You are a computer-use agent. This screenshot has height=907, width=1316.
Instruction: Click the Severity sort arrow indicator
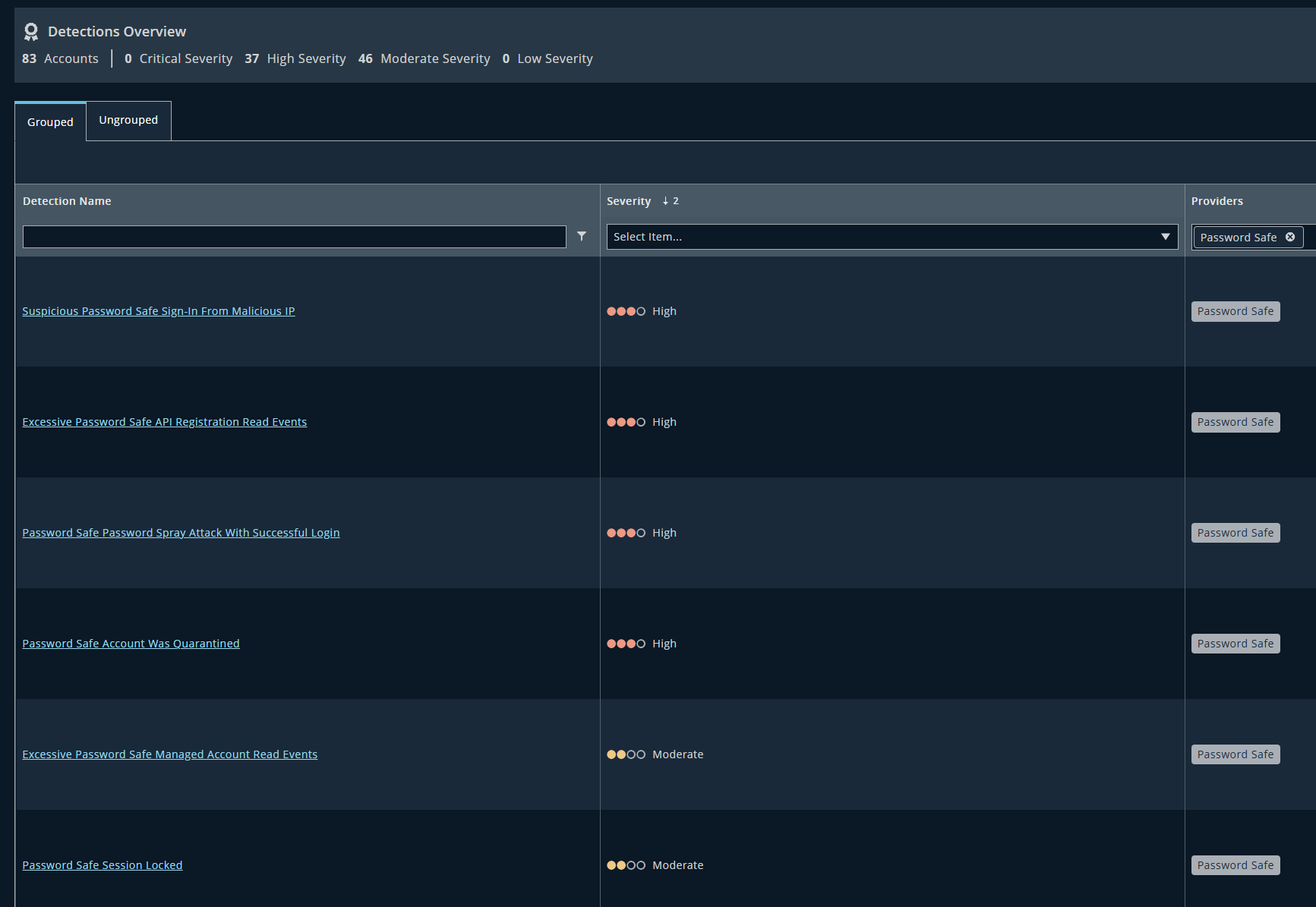[666, 201]
